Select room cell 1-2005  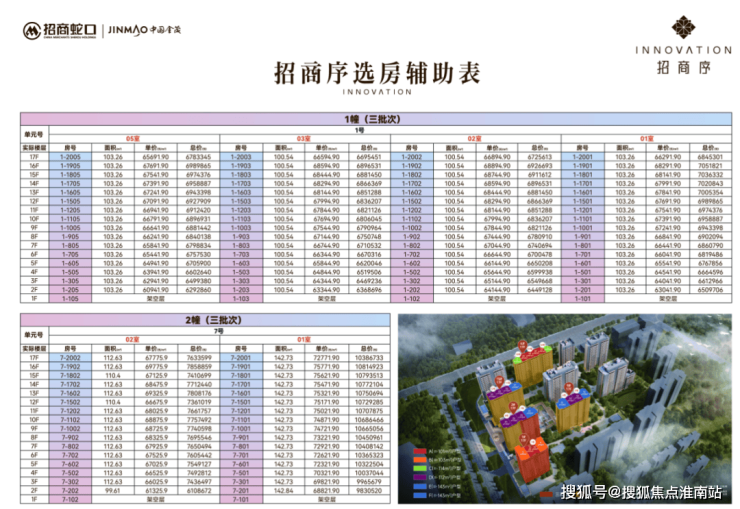click(70, 157)
